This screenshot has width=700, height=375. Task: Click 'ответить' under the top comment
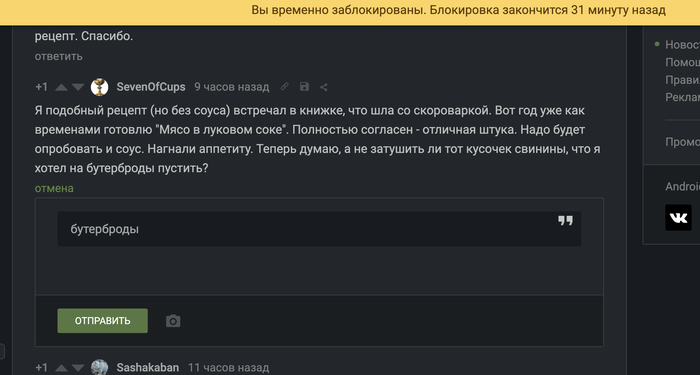(58, 56)
